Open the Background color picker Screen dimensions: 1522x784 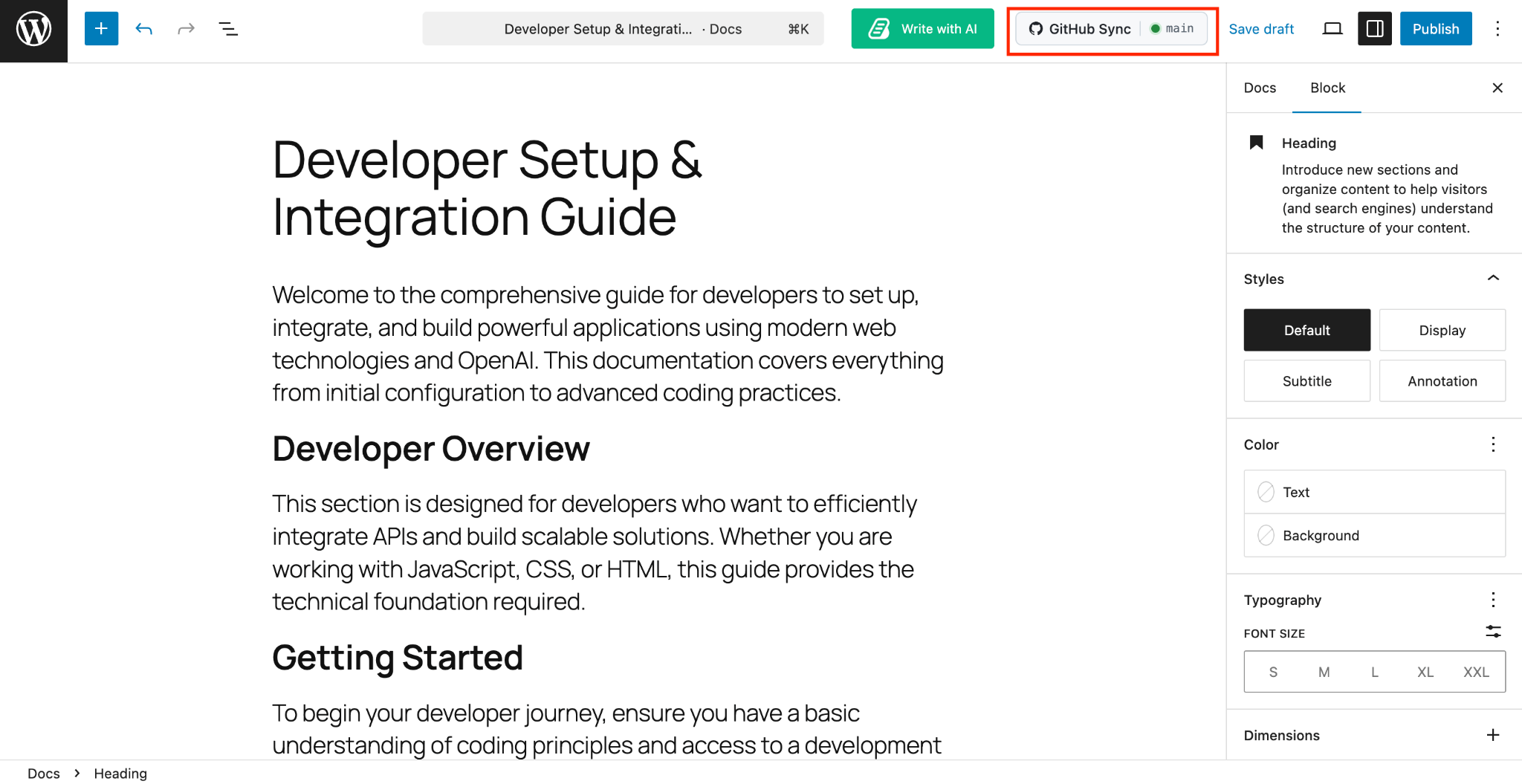click(x=1375, y=535)
